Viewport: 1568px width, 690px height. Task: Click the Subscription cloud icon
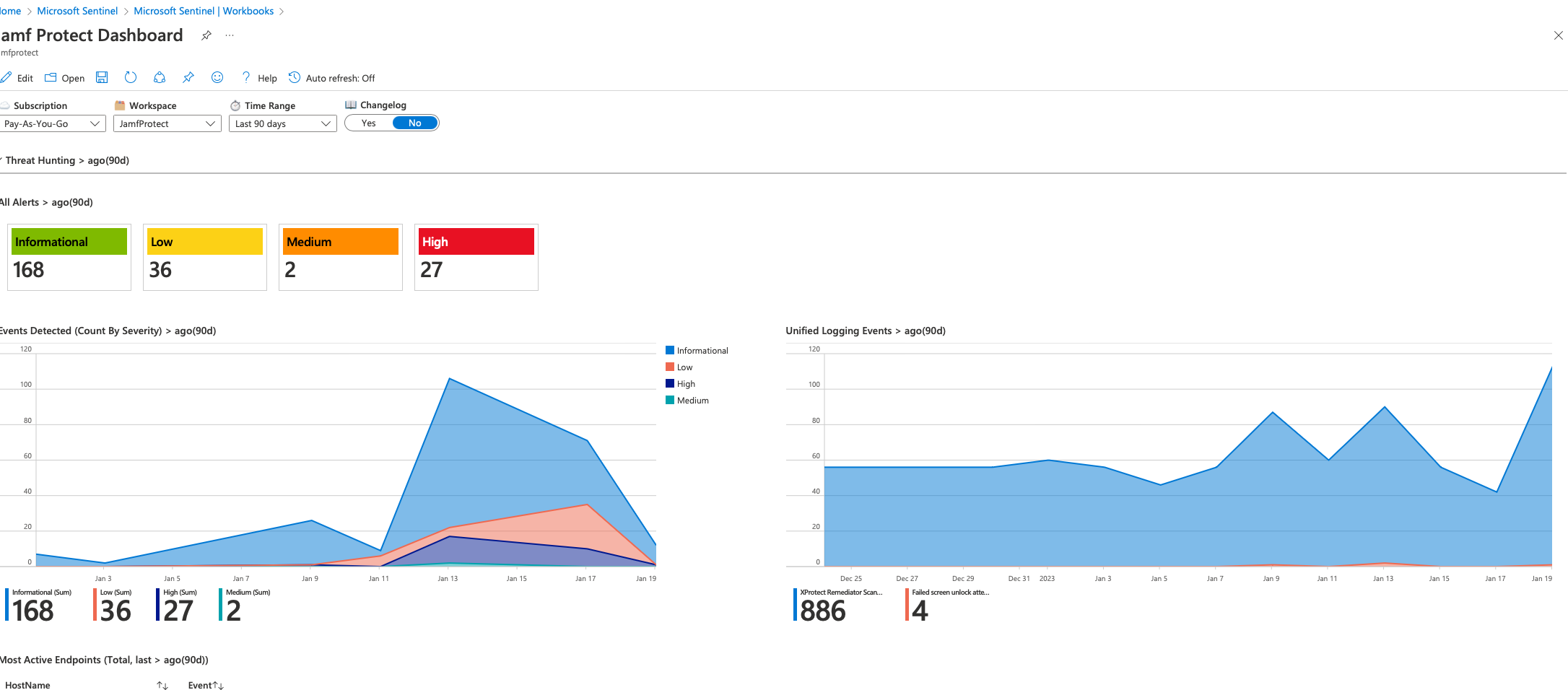click(5, 105)
